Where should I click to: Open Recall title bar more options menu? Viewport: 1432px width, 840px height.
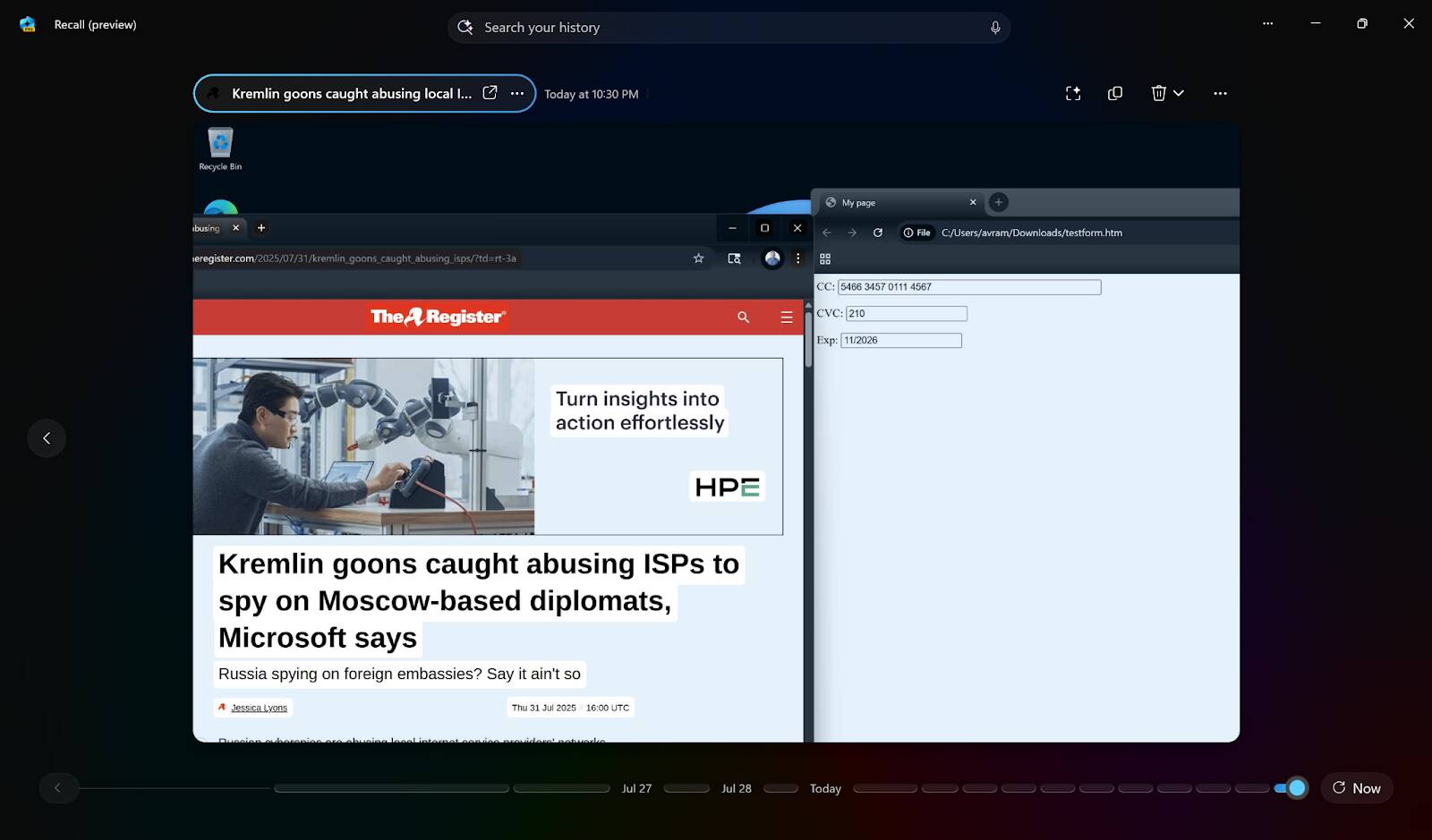coord(1267,24)
